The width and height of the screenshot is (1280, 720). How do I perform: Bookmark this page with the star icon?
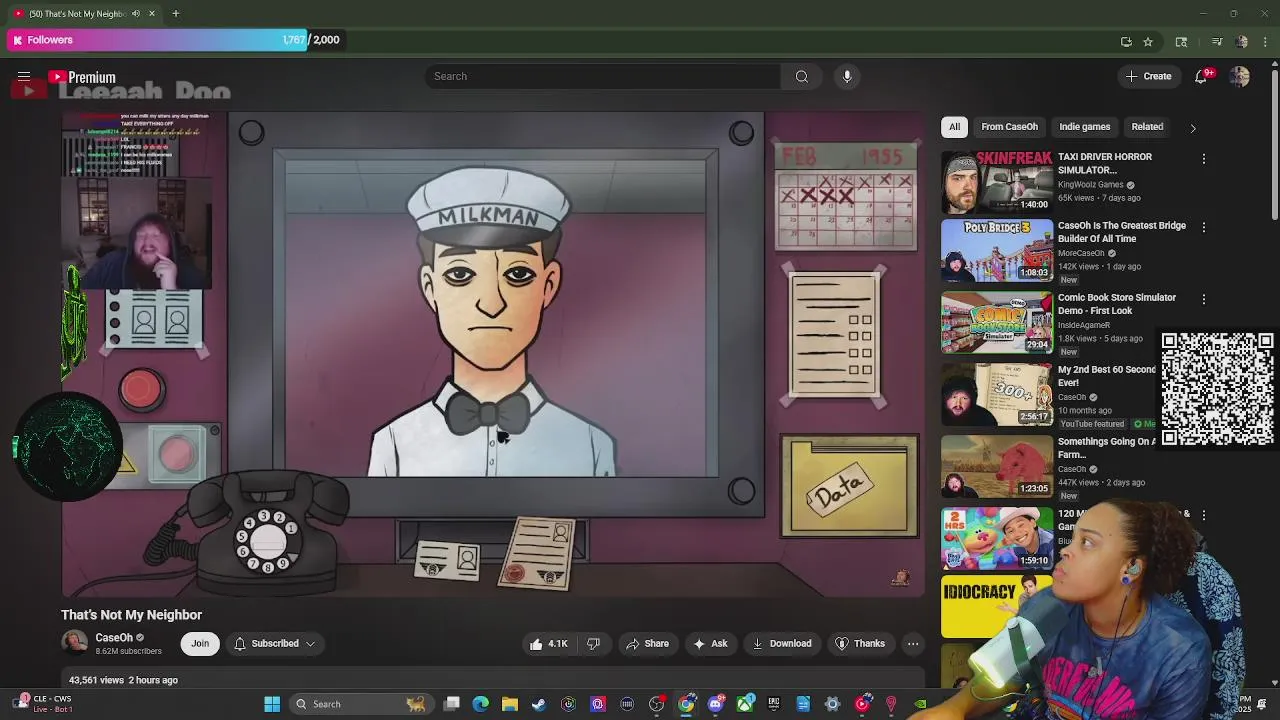(1148, 41)
